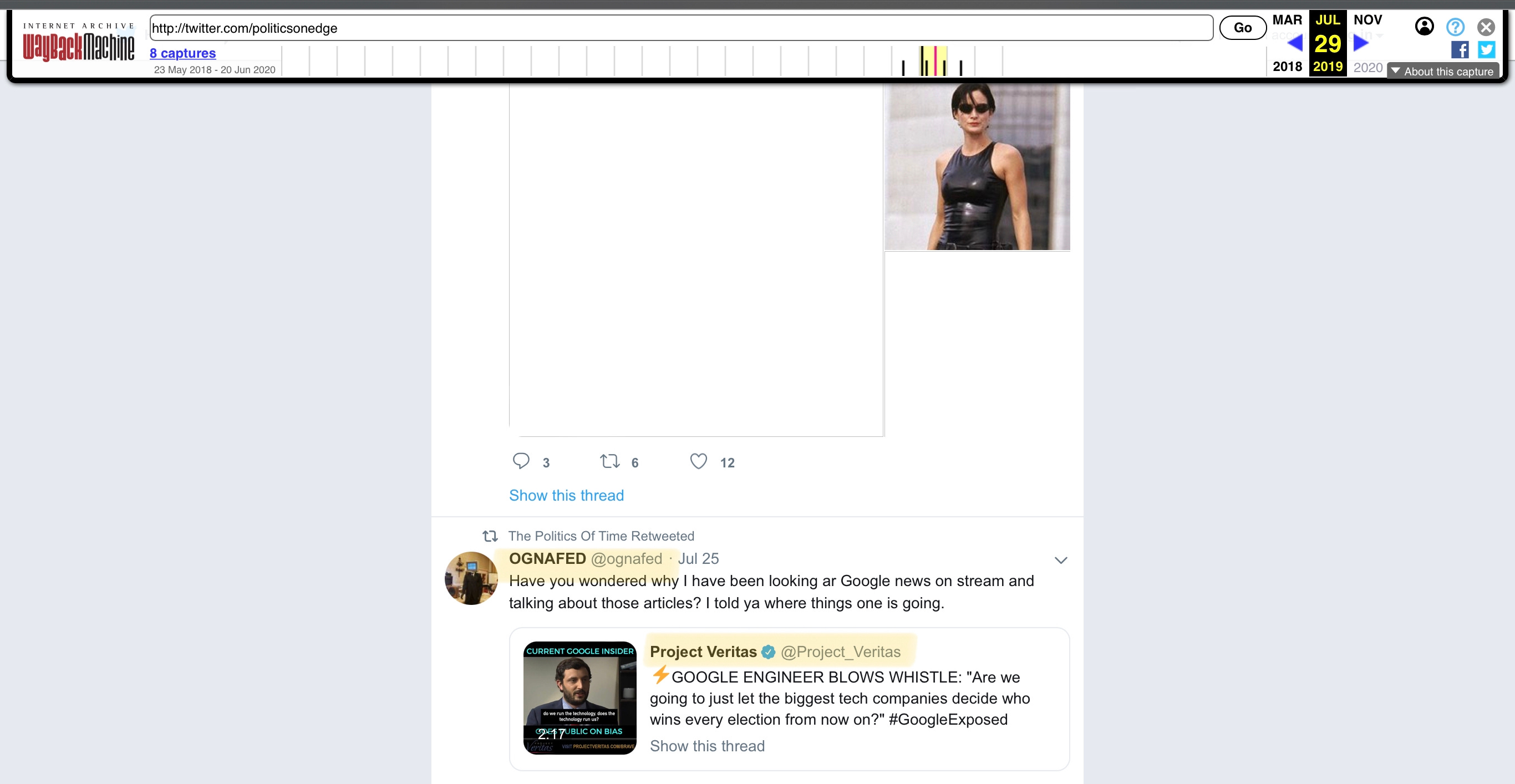The height and width of the screenshot is (784, 1515).
Task: Like the tweet with 12 likes
Action: tap(698, 461)
